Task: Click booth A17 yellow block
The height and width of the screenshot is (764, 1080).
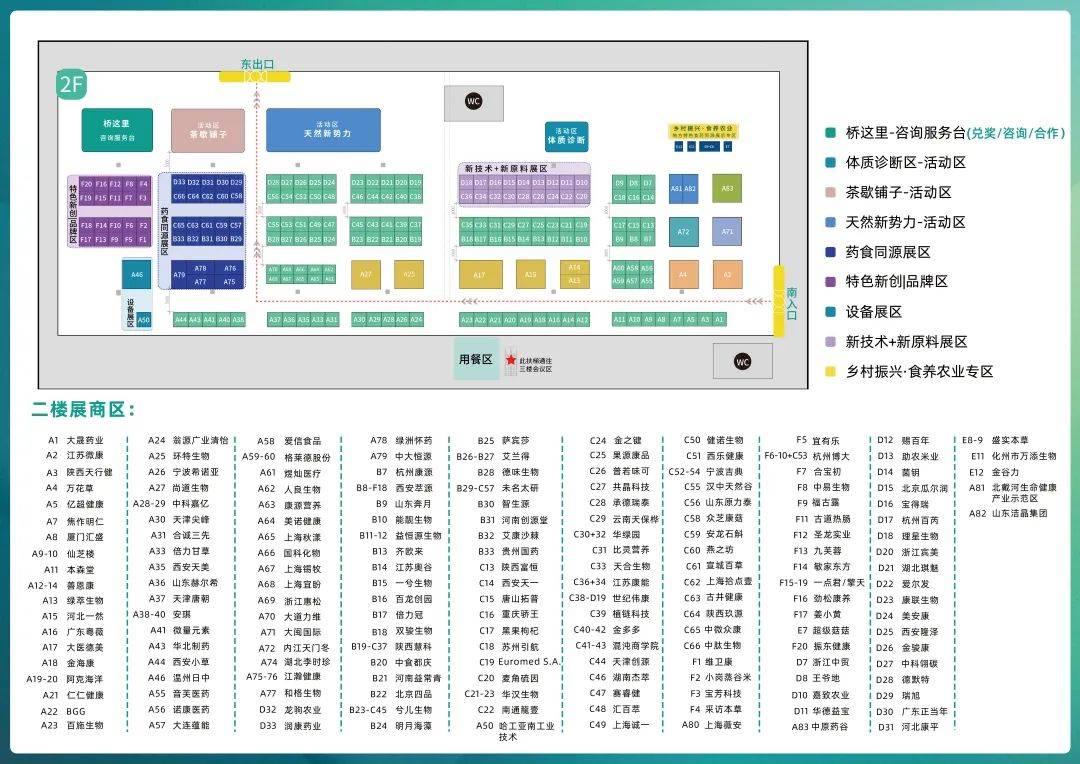Action: [480, 274]
